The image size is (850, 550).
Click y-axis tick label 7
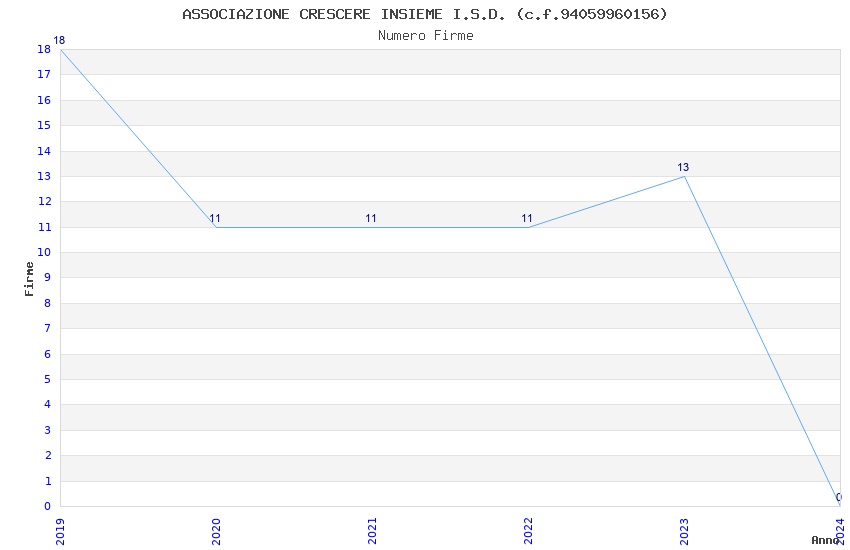point(47,328)
